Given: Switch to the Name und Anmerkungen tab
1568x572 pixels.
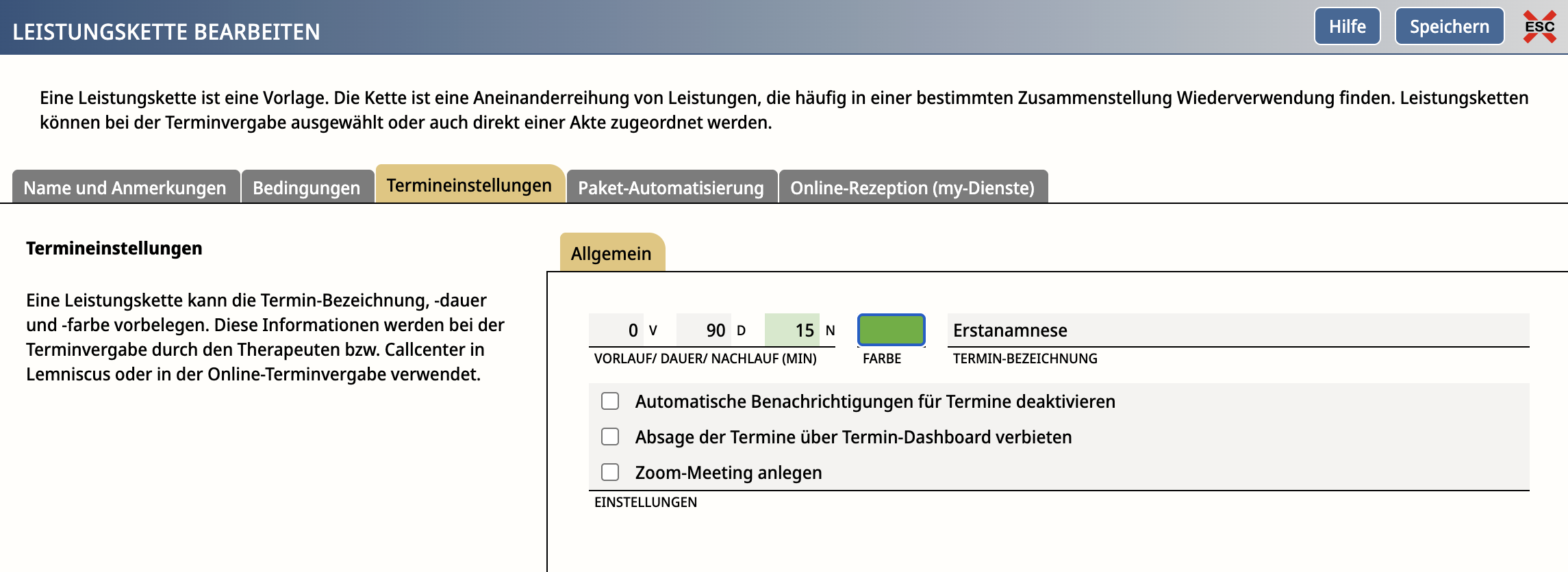Looking at the screenshot, I should (x=125, y=187).
